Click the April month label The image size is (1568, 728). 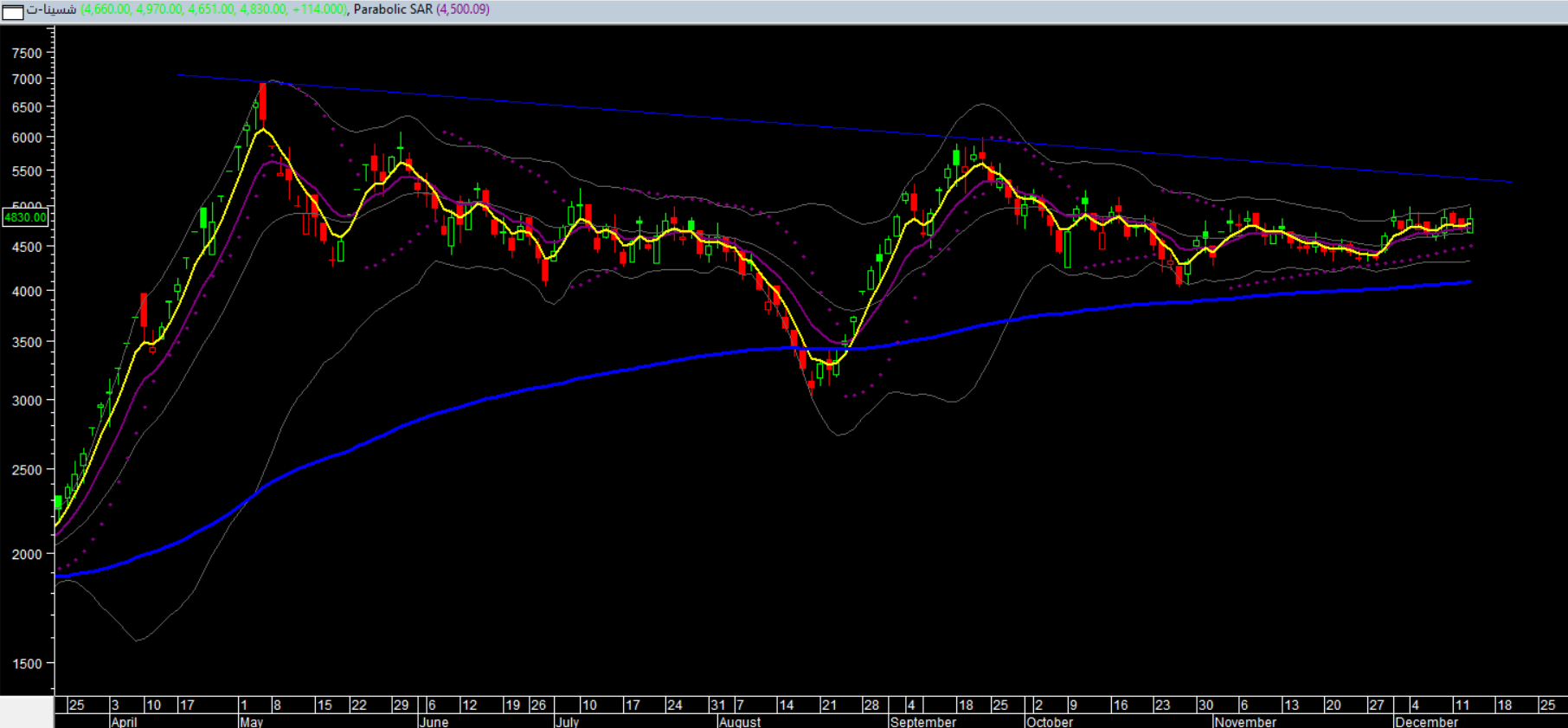tap(125, 721)
